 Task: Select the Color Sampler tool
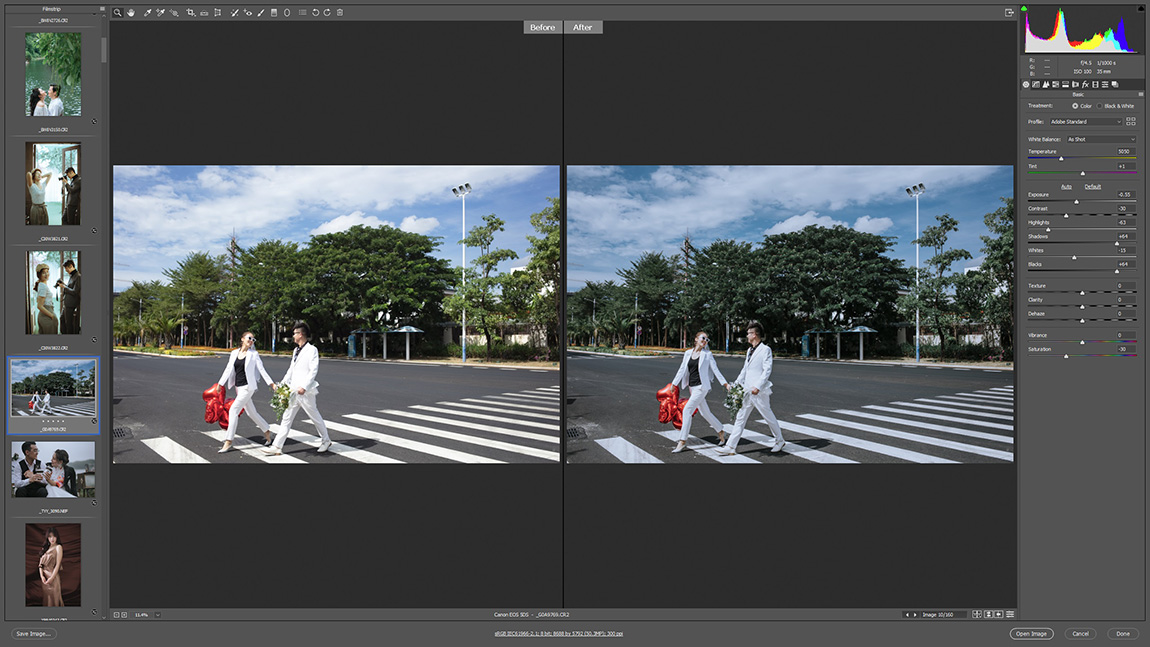coord(161,12)
